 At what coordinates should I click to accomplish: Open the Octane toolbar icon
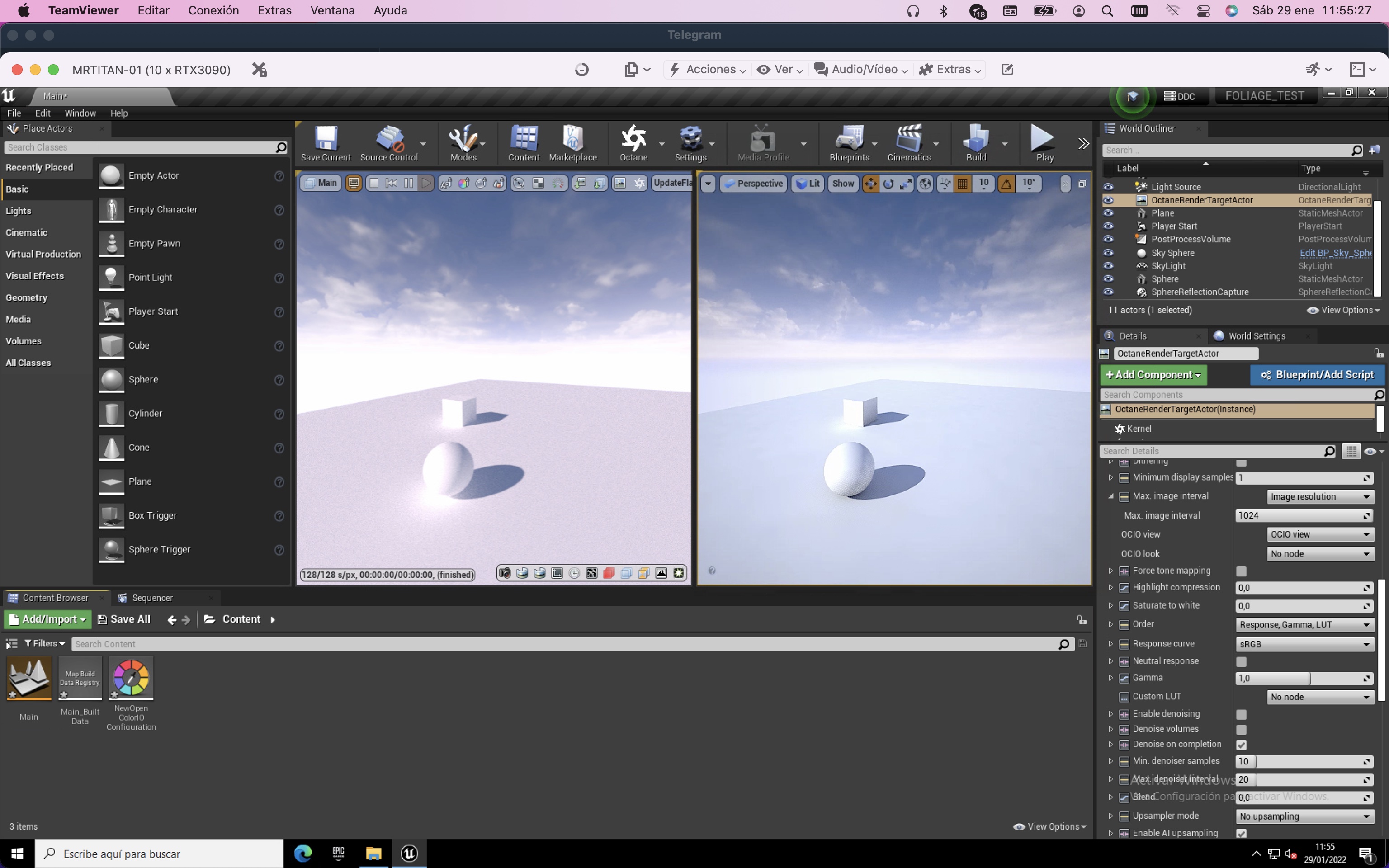(633, 143)
